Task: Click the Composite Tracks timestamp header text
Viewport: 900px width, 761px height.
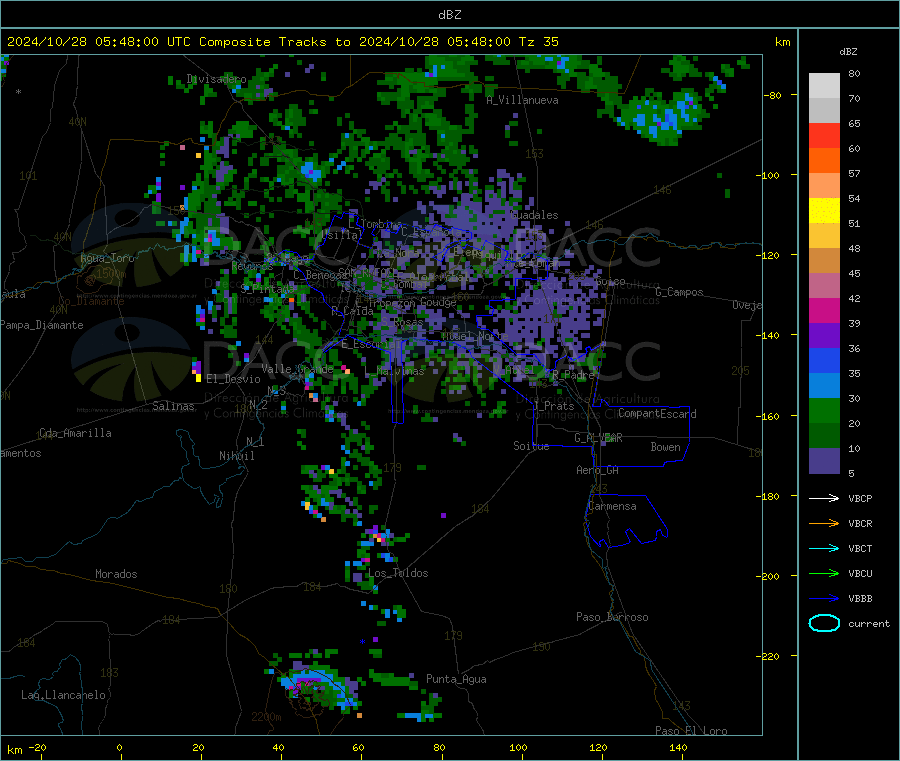Action: [282, 42]
